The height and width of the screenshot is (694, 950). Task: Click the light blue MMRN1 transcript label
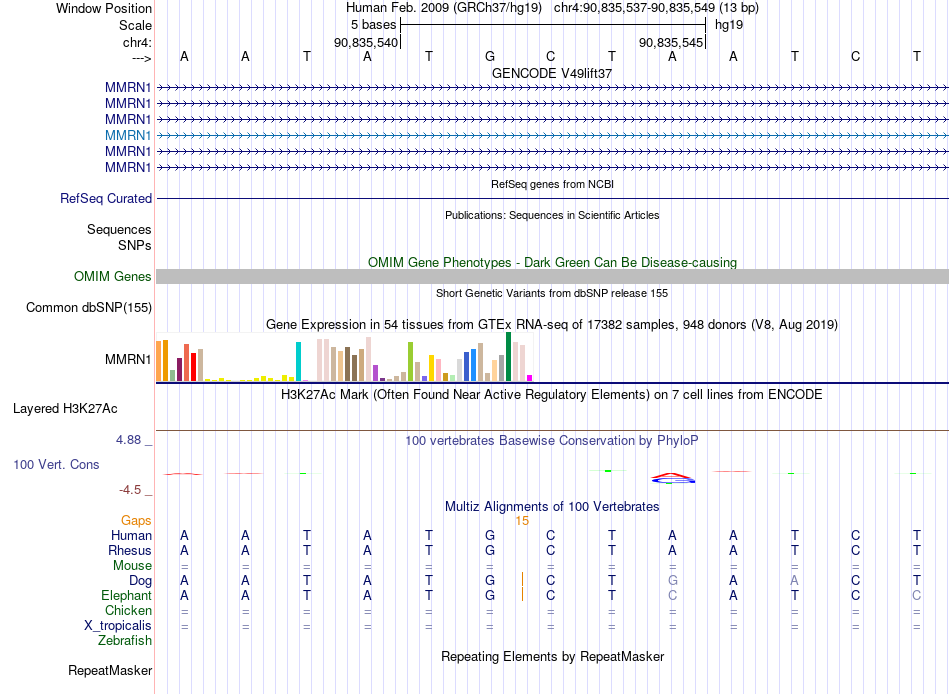point(128,135)
